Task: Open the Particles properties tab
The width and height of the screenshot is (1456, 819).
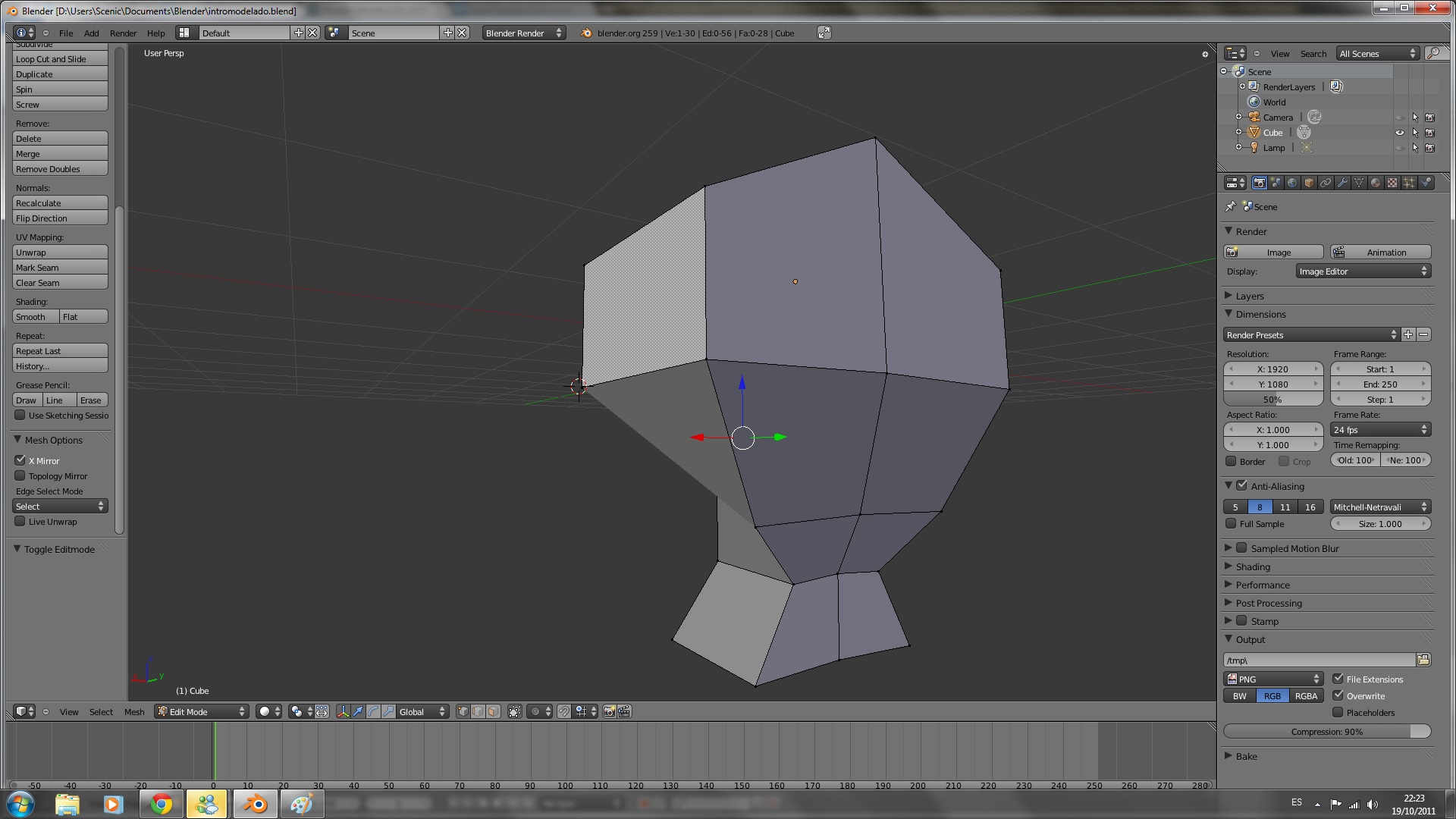Action: (1409, 183)
